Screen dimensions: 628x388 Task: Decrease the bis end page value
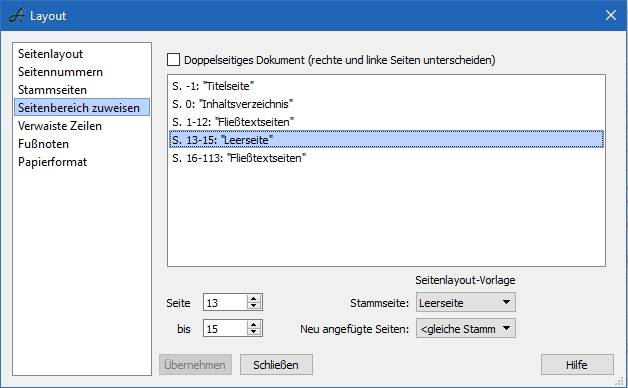tap(254, 332)
